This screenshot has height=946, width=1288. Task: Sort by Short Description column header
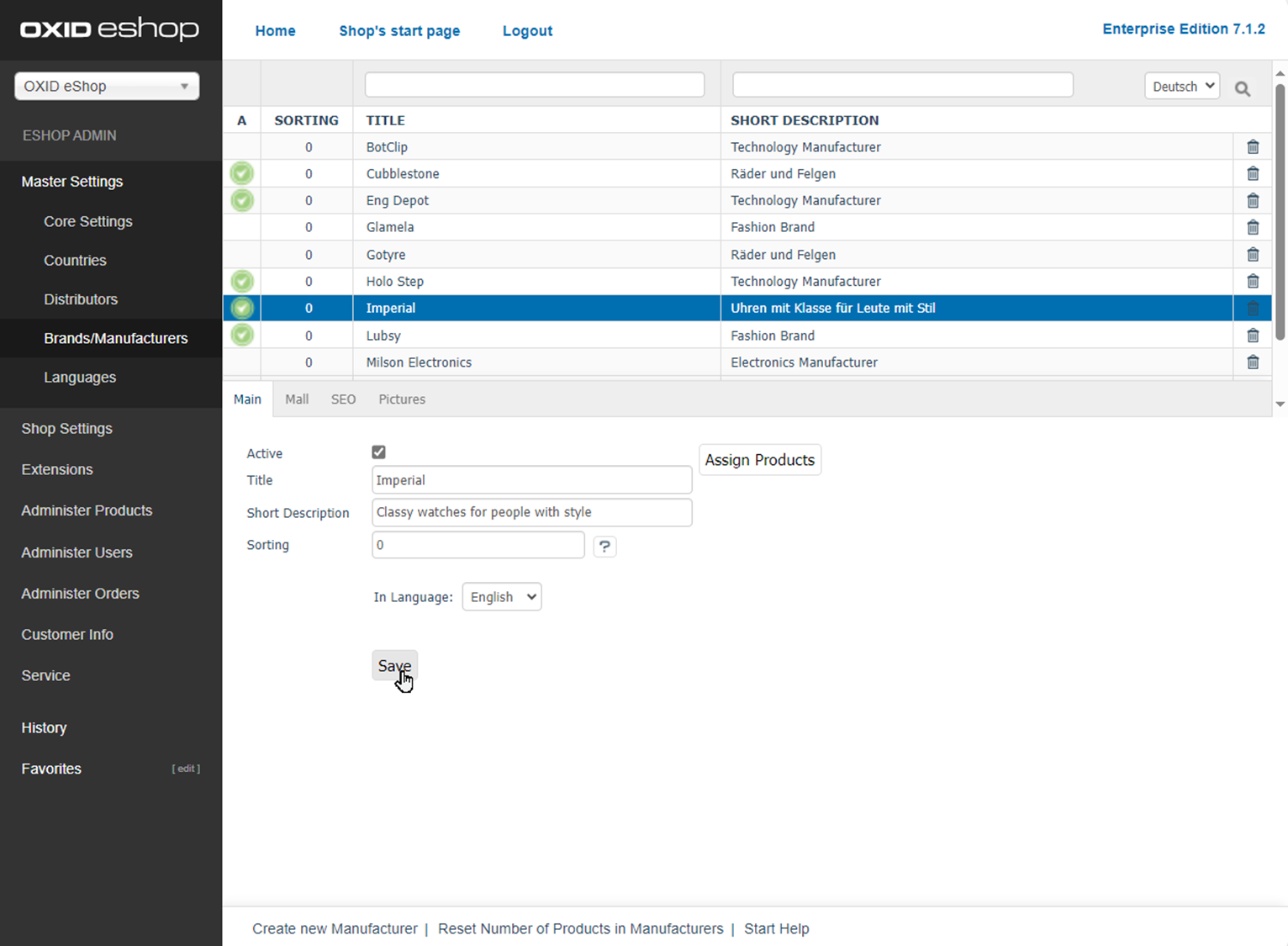click(x=805, y=120)
